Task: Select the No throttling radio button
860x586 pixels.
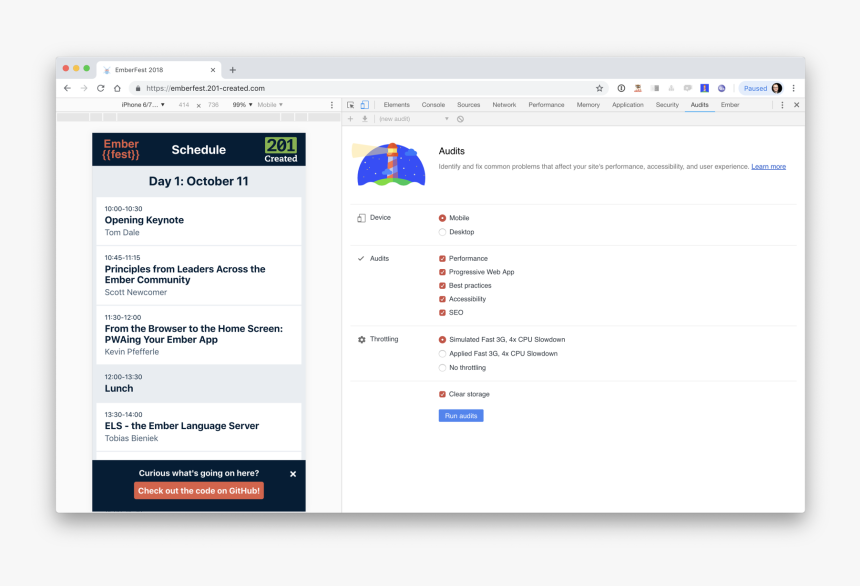Action: (442, 368)
